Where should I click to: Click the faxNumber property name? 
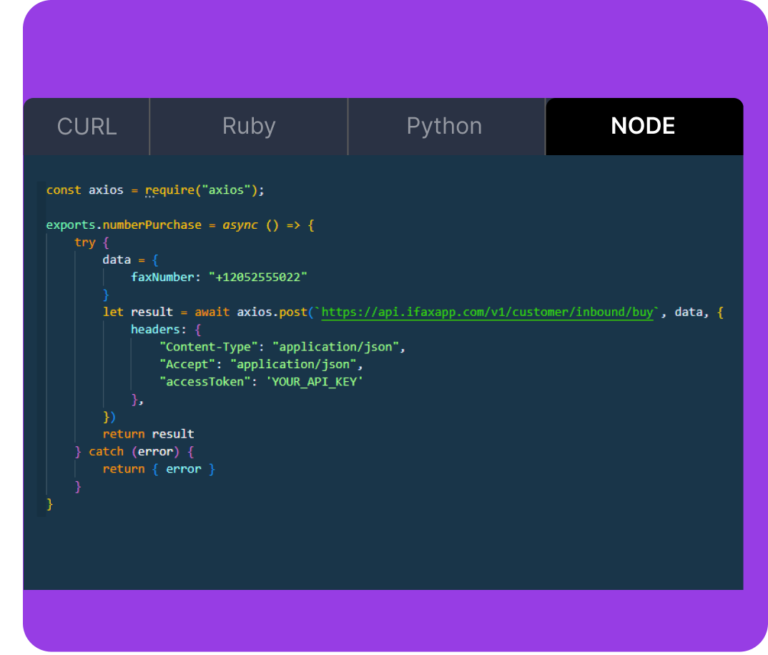click(x=163, y=277)
